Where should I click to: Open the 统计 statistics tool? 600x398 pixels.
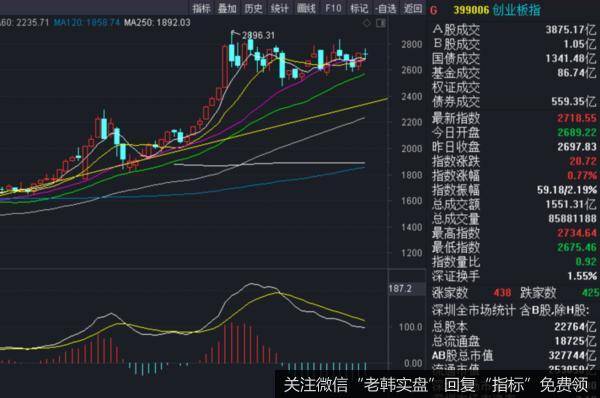coord(280,8)
